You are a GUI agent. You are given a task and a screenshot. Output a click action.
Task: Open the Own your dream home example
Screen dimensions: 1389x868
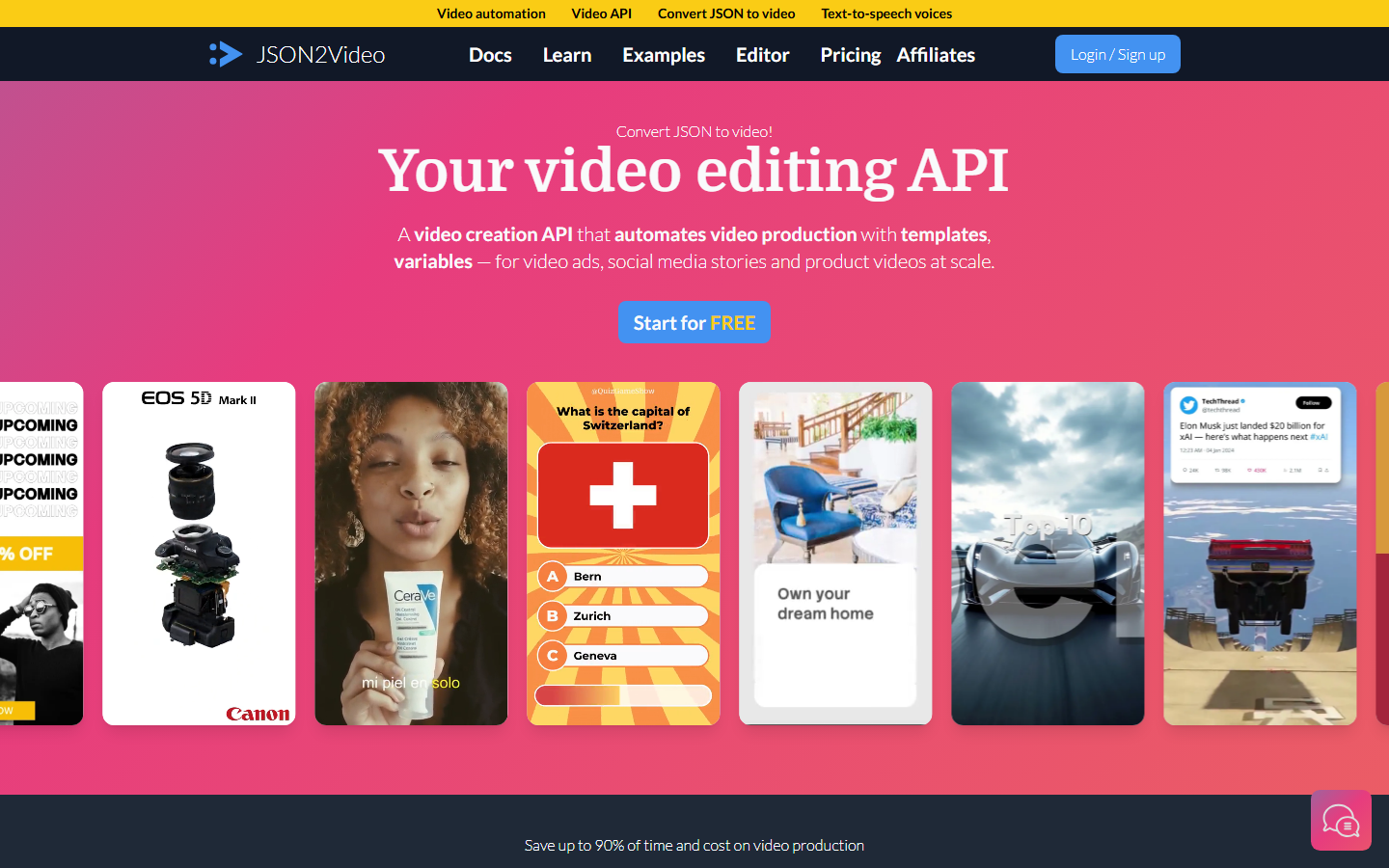pyautogui.click(x=835, y=554)
